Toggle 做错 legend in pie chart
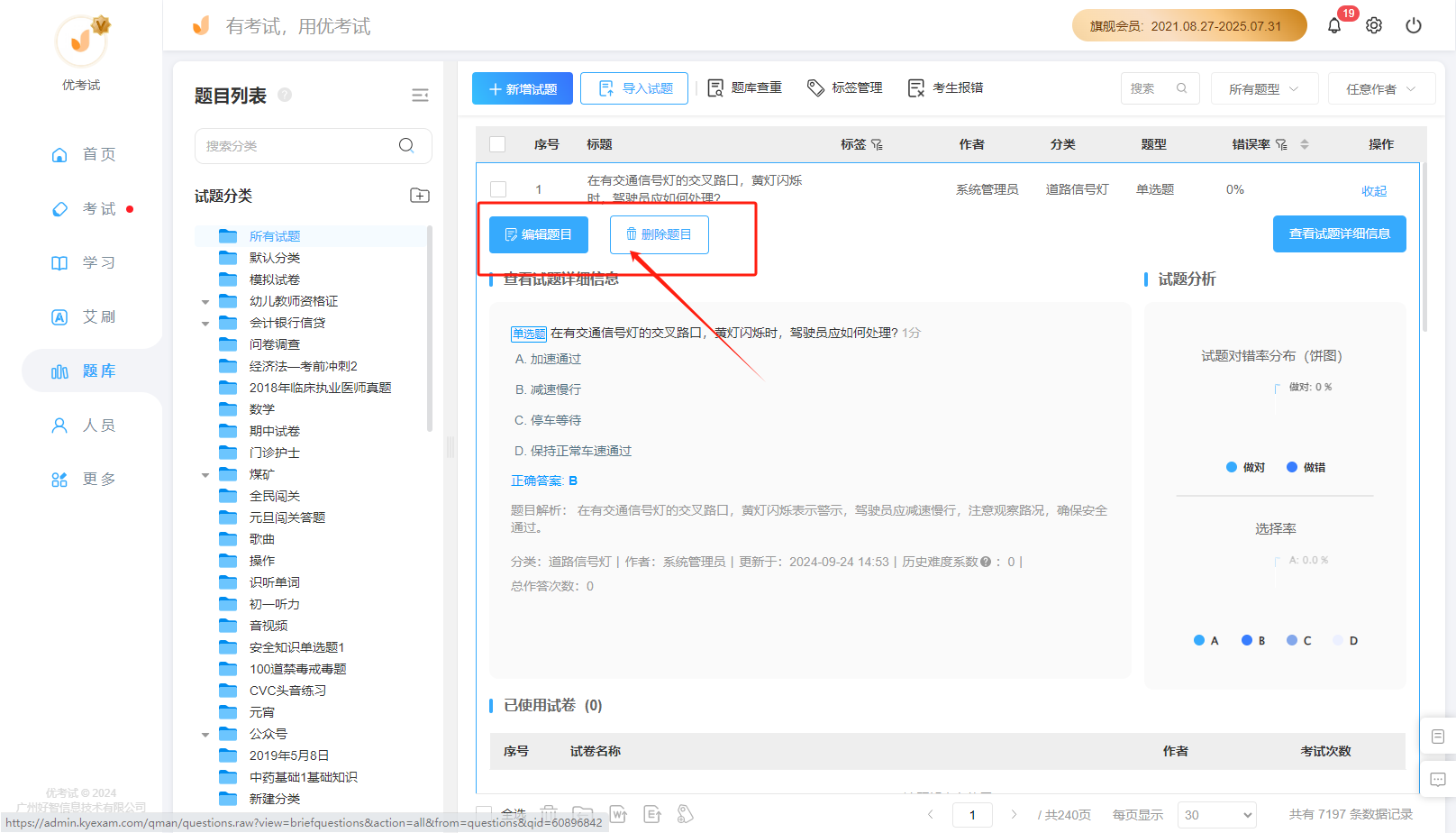This screenshot has height=833, width=1456. [1306, 467]
